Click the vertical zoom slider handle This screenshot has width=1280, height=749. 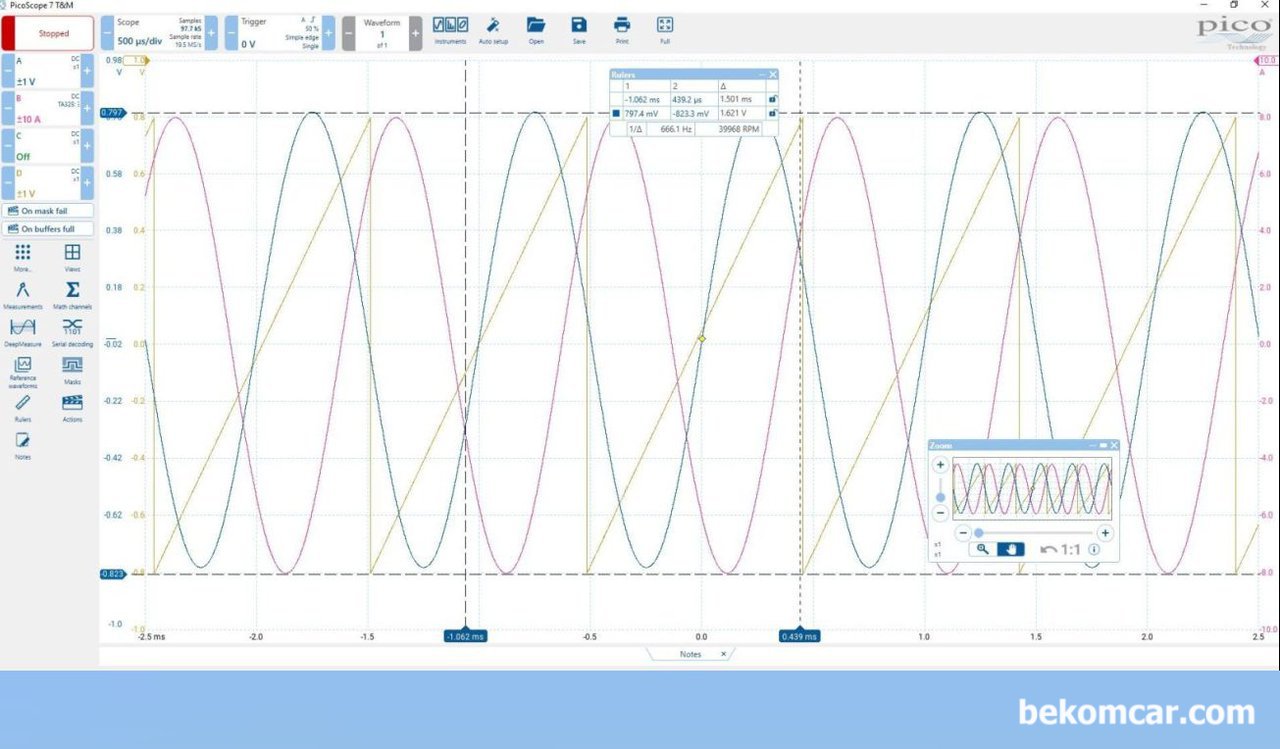pyautogui.click(x=940, y=497)
